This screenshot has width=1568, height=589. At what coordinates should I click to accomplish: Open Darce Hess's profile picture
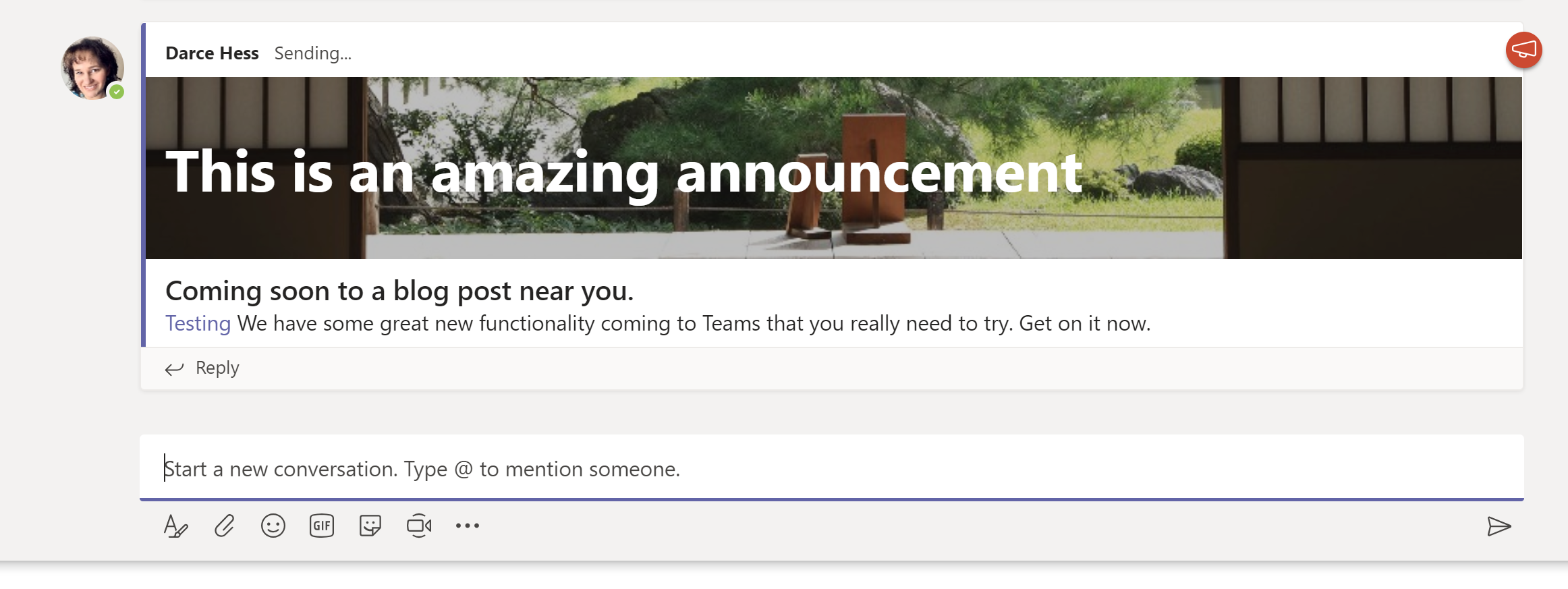coord(92,68)
